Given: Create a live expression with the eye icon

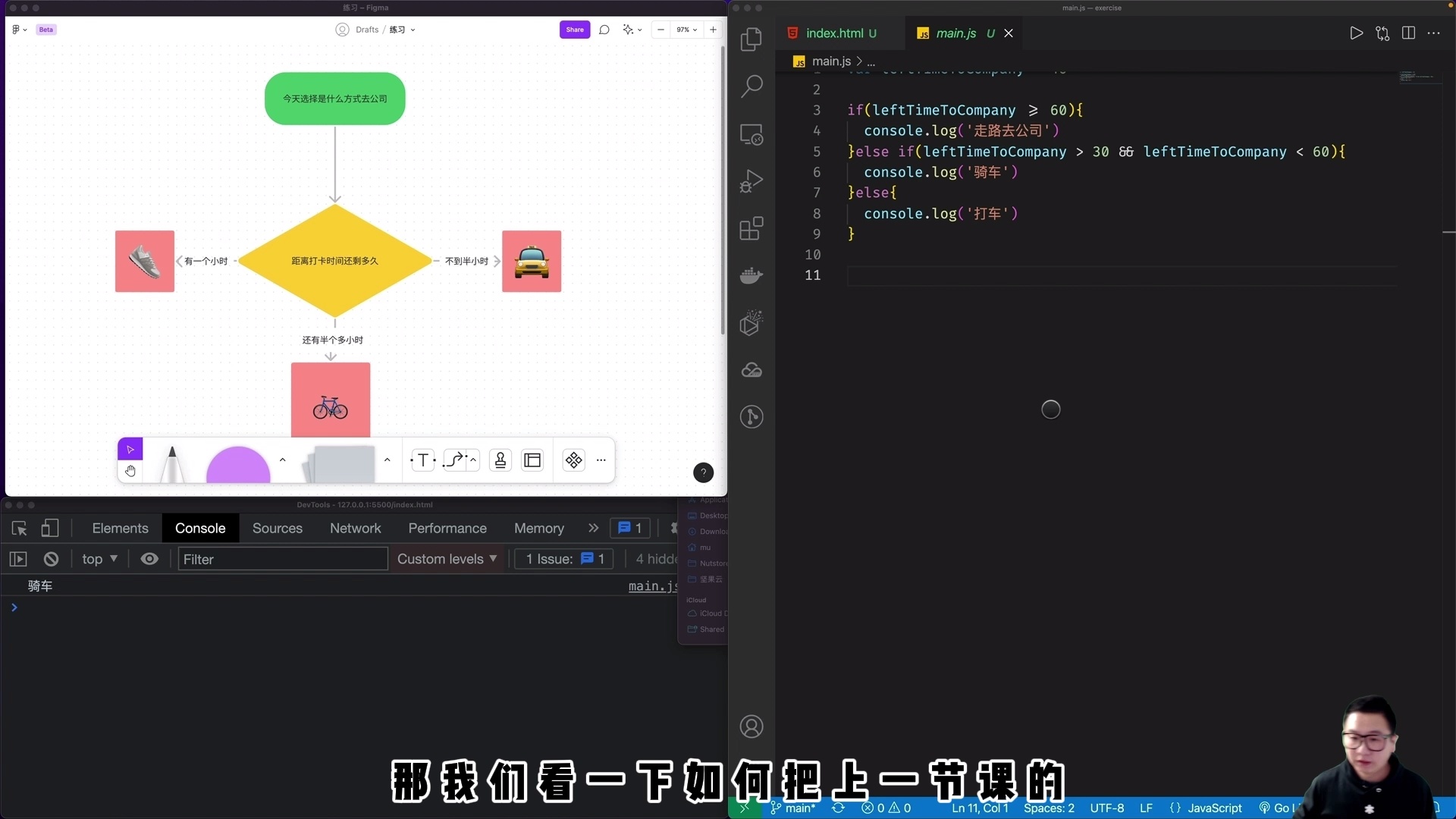Looking at the screenshot, I should pos(149,559).
